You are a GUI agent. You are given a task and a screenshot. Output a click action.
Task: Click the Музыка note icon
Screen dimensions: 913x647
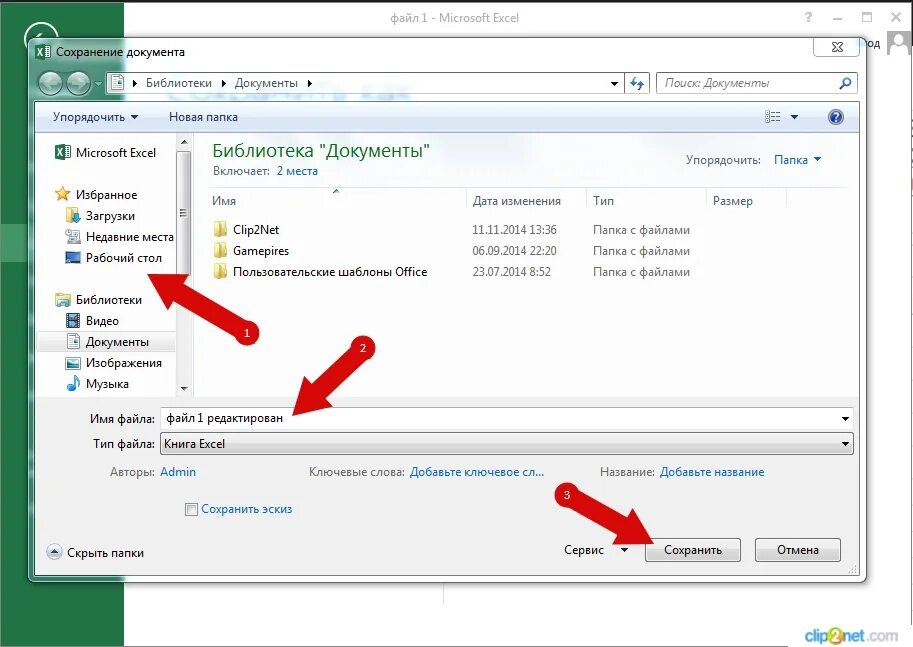(73, 383)
